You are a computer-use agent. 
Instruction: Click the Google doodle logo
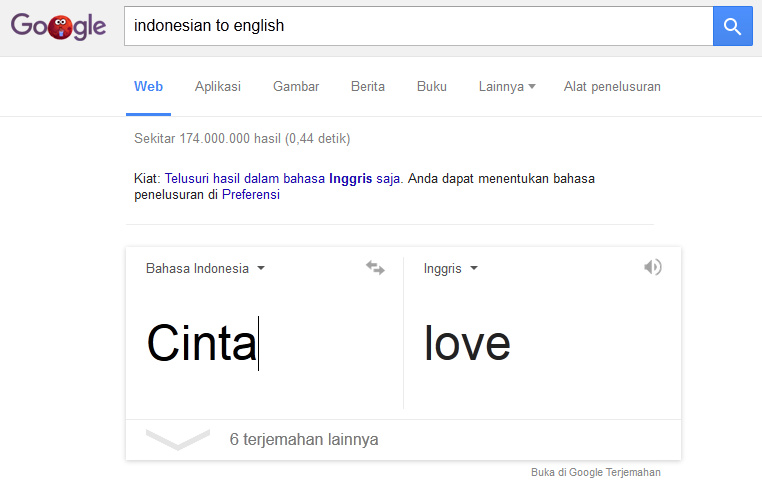point(58,26)
